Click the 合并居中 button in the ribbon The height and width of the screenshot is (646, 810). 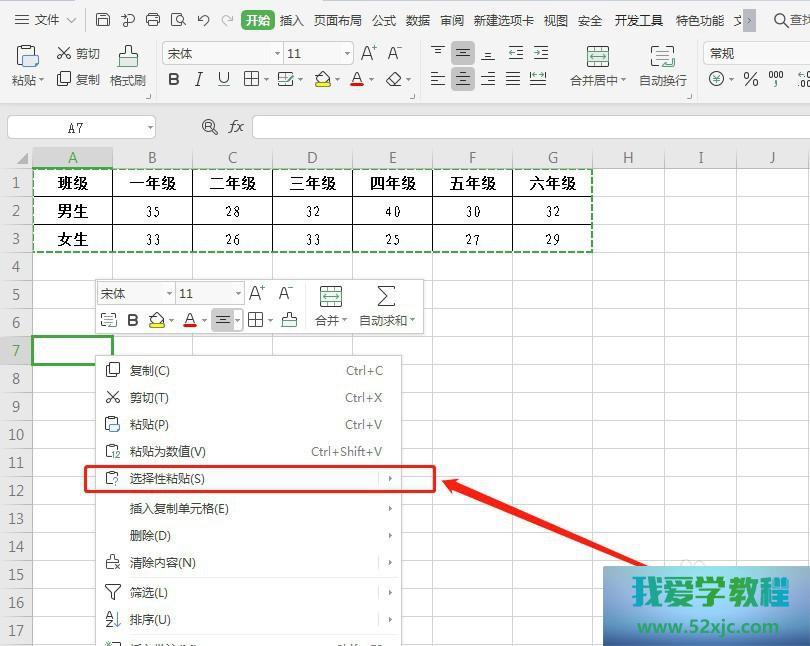pos(597,64)
